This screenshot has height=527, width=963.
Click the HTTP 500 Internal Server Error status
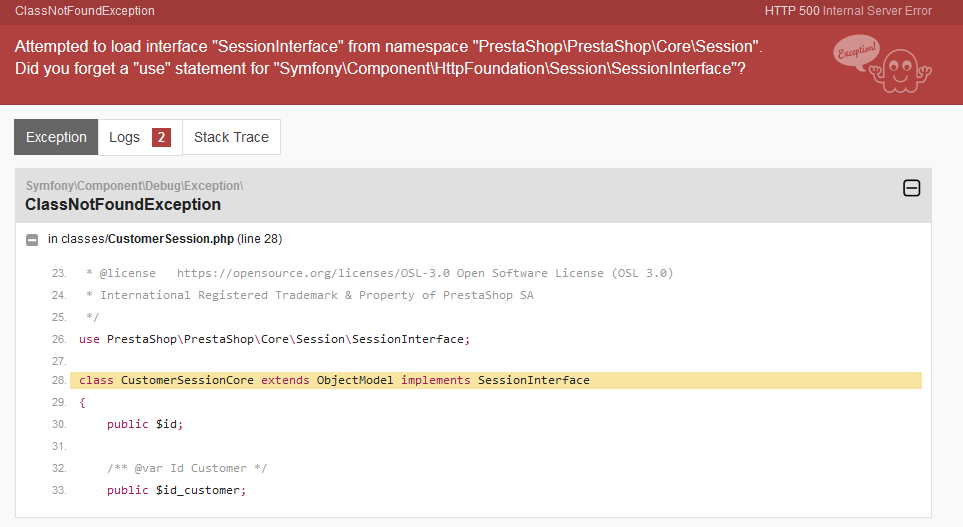[x=848, y=11]
